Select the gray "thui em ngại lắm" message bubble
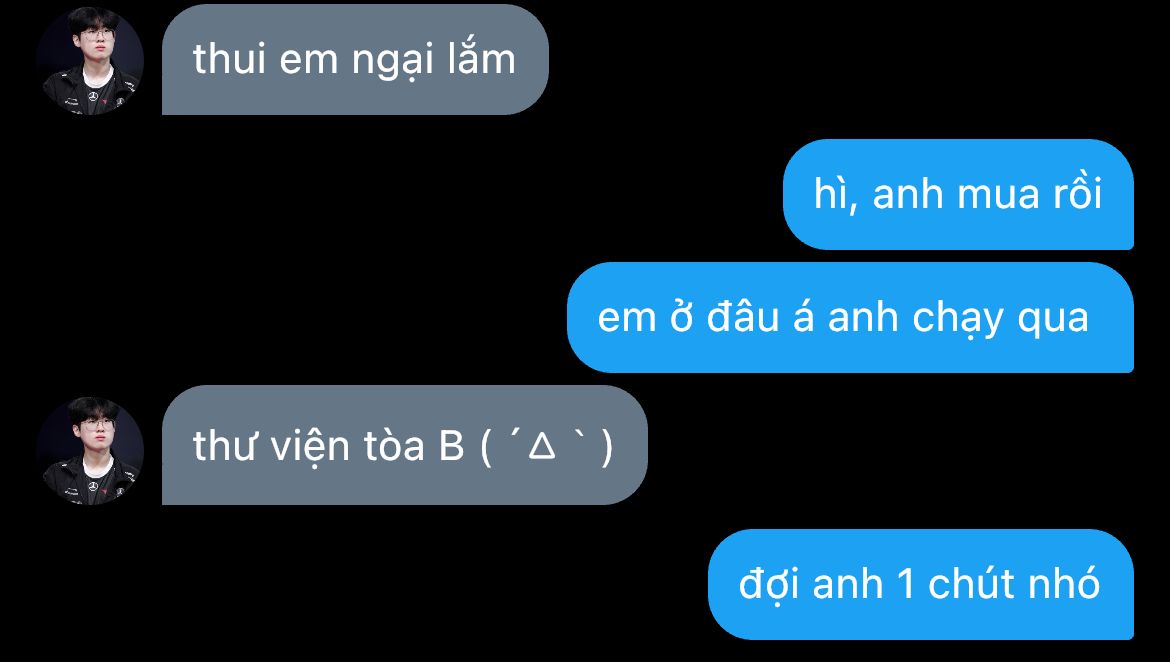 355,60
